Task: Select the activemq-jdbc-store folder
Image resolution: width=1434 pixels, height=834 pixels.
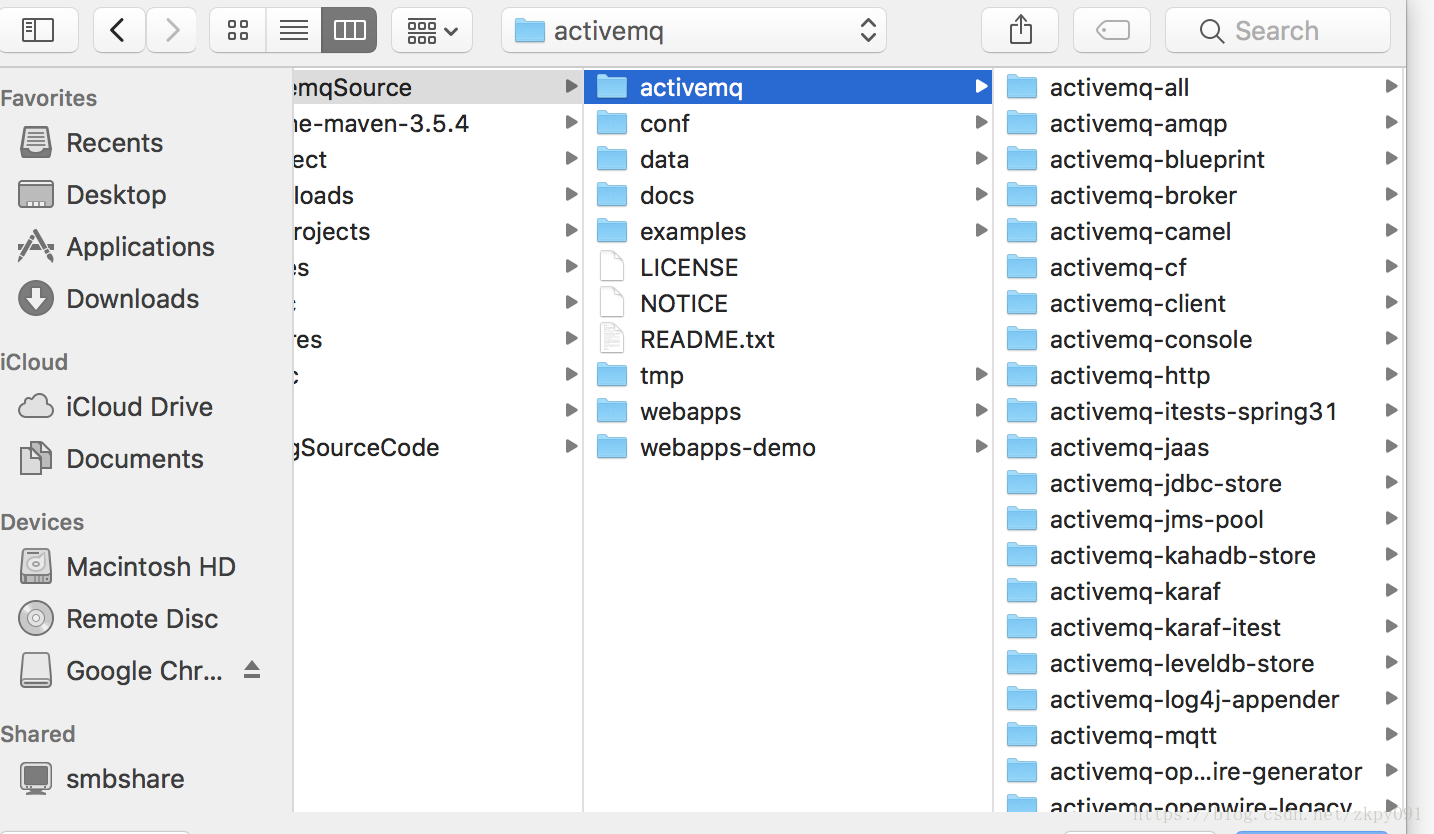Action: tap(1199, 483)
